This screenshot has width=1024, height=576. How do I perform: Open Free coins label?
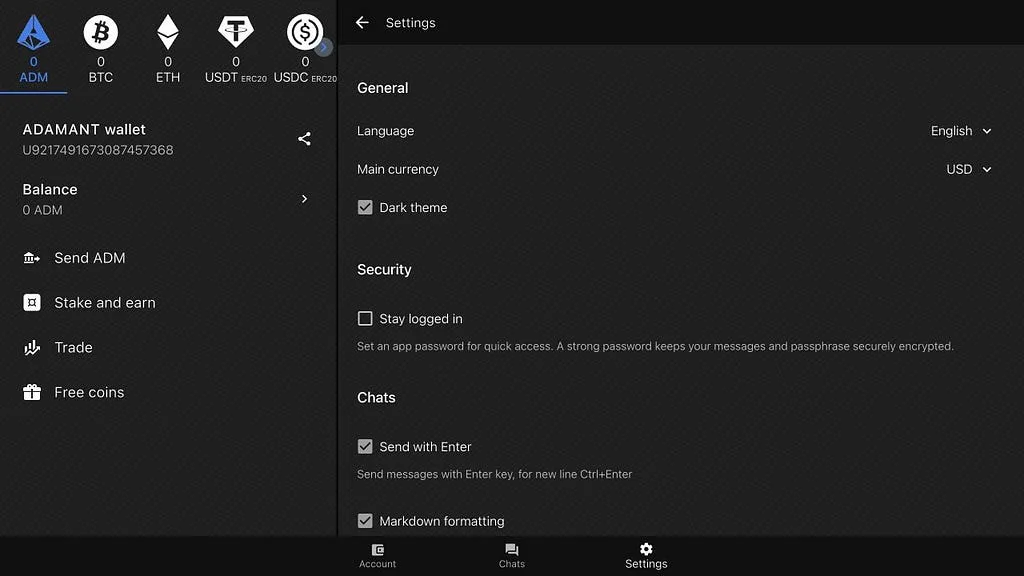pos(89,392)
